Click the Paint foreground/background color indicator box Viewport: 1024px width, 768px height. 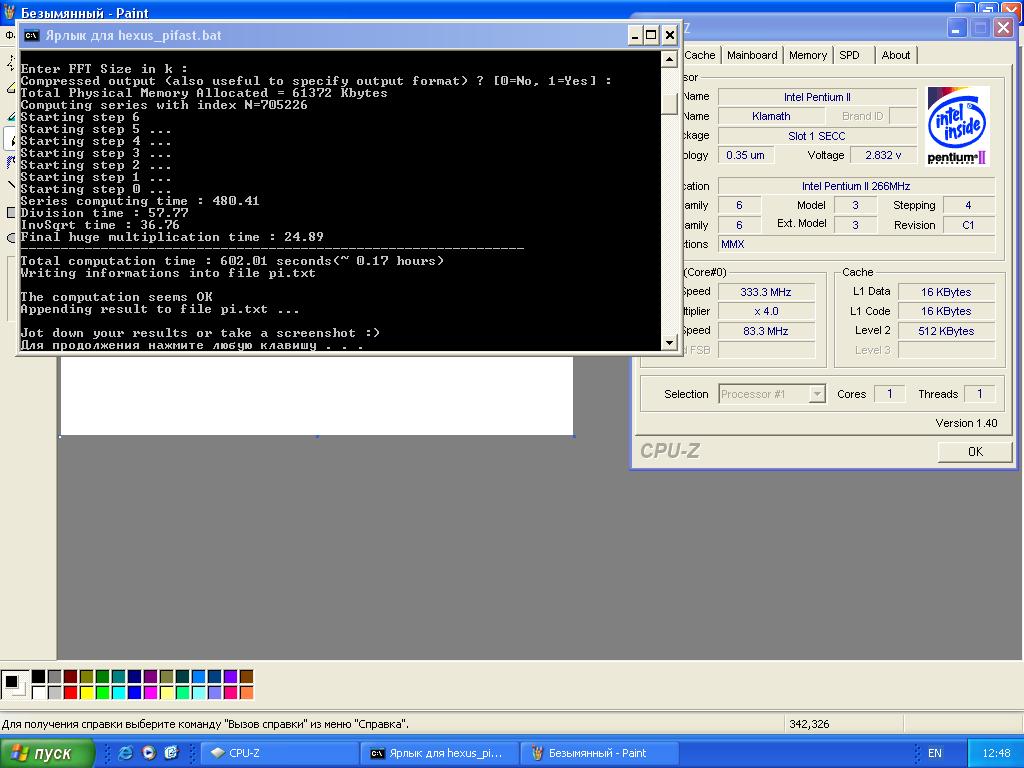pos(15,684)
